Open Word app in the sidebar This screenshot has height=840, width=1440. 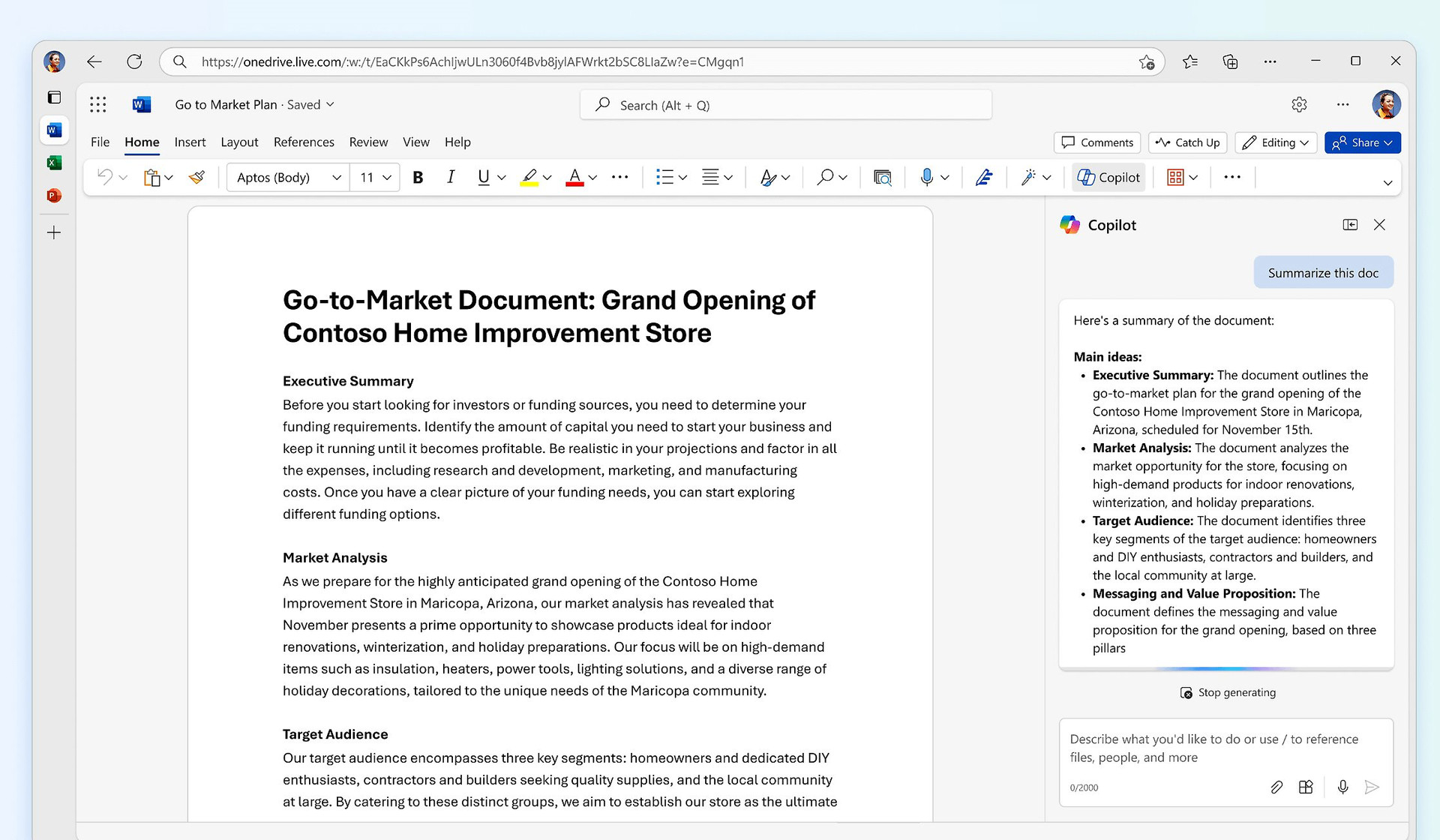coord(54,130)
